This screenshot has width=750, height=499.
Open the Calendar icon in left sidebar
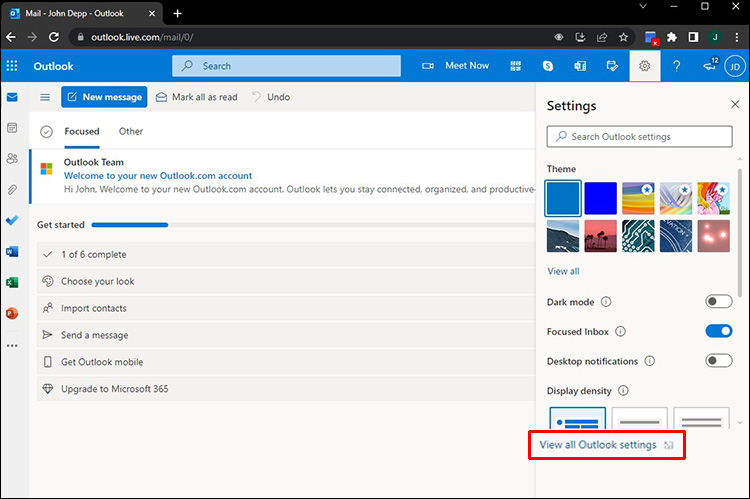coord(12,128)
